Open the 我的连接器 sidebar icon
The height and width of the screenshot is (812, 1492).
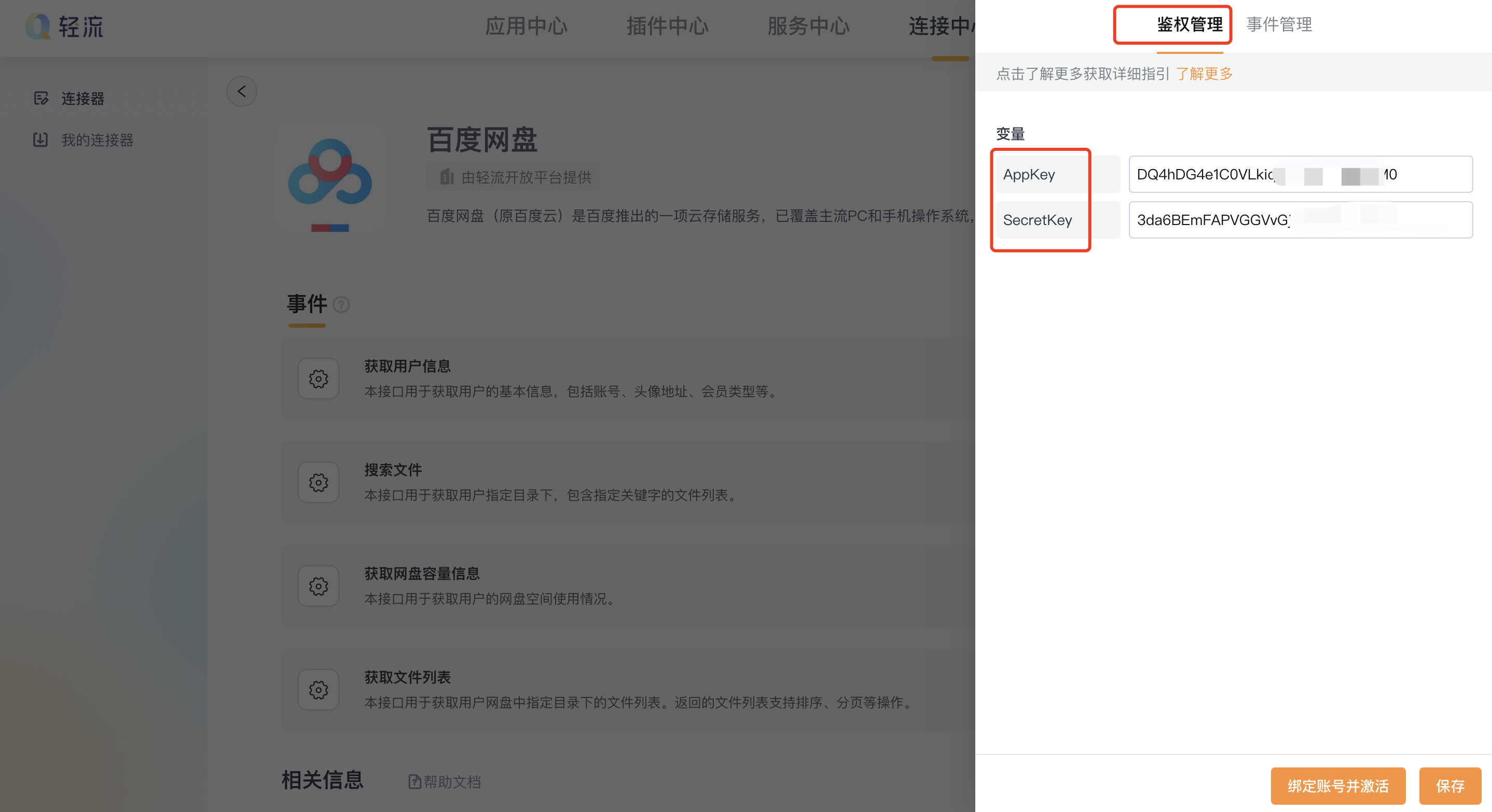[x=40, y=139]
